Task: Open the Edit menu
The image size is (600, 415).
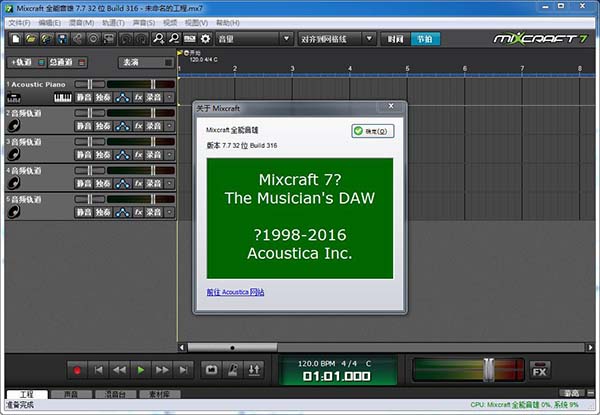Action: (x=50, y=23)
